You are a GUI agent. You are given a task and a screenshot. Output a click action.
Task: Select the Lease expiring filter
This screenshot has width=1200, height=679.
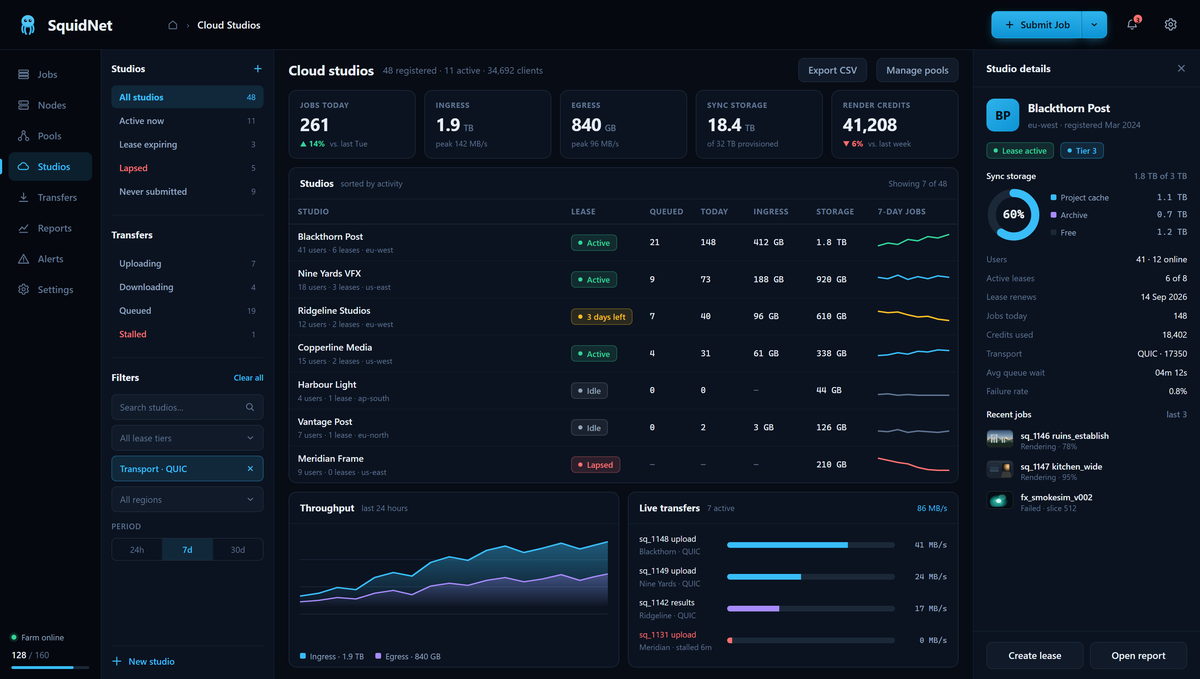tap(187, 144)
